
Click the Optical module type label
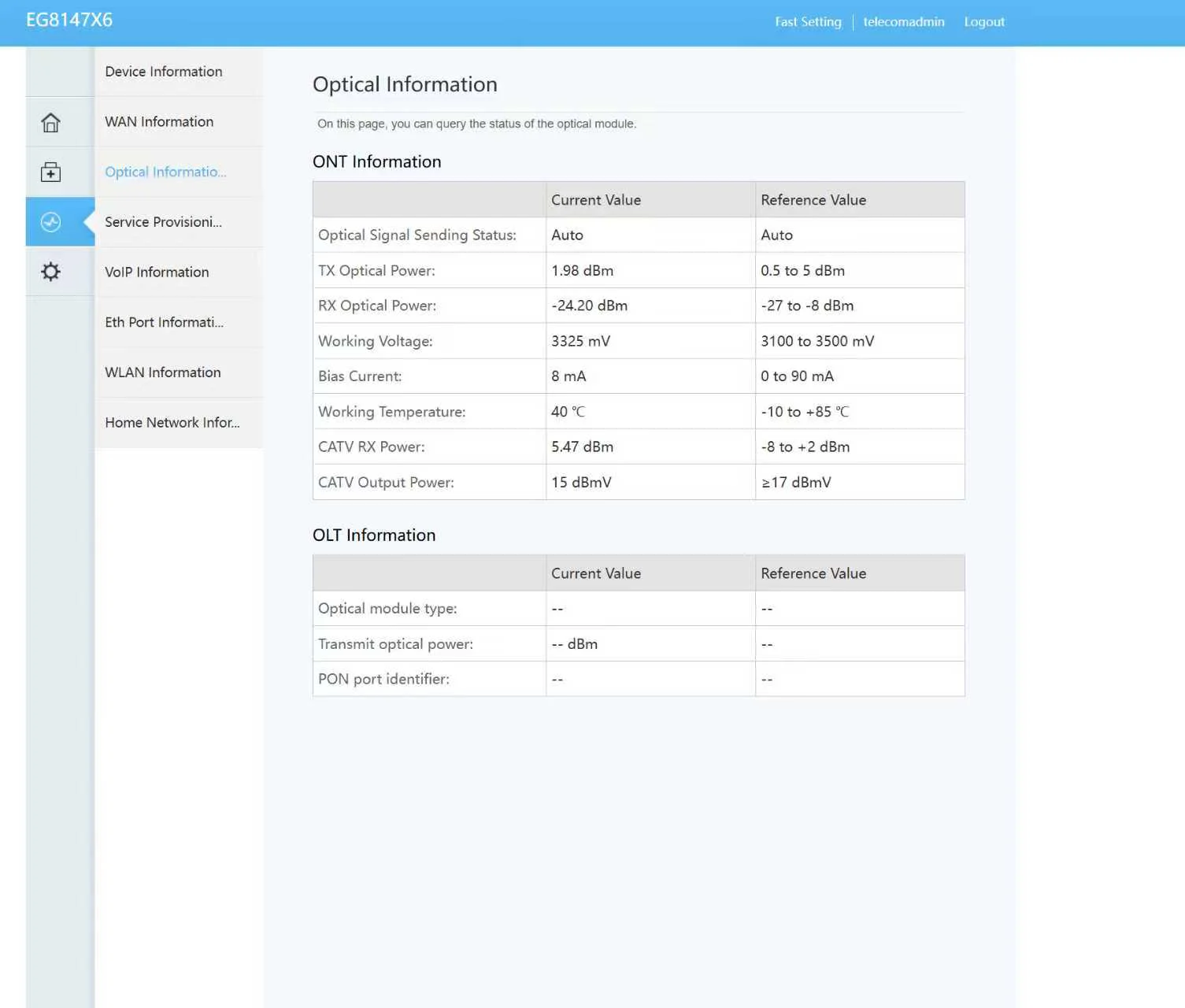point(387,609)
